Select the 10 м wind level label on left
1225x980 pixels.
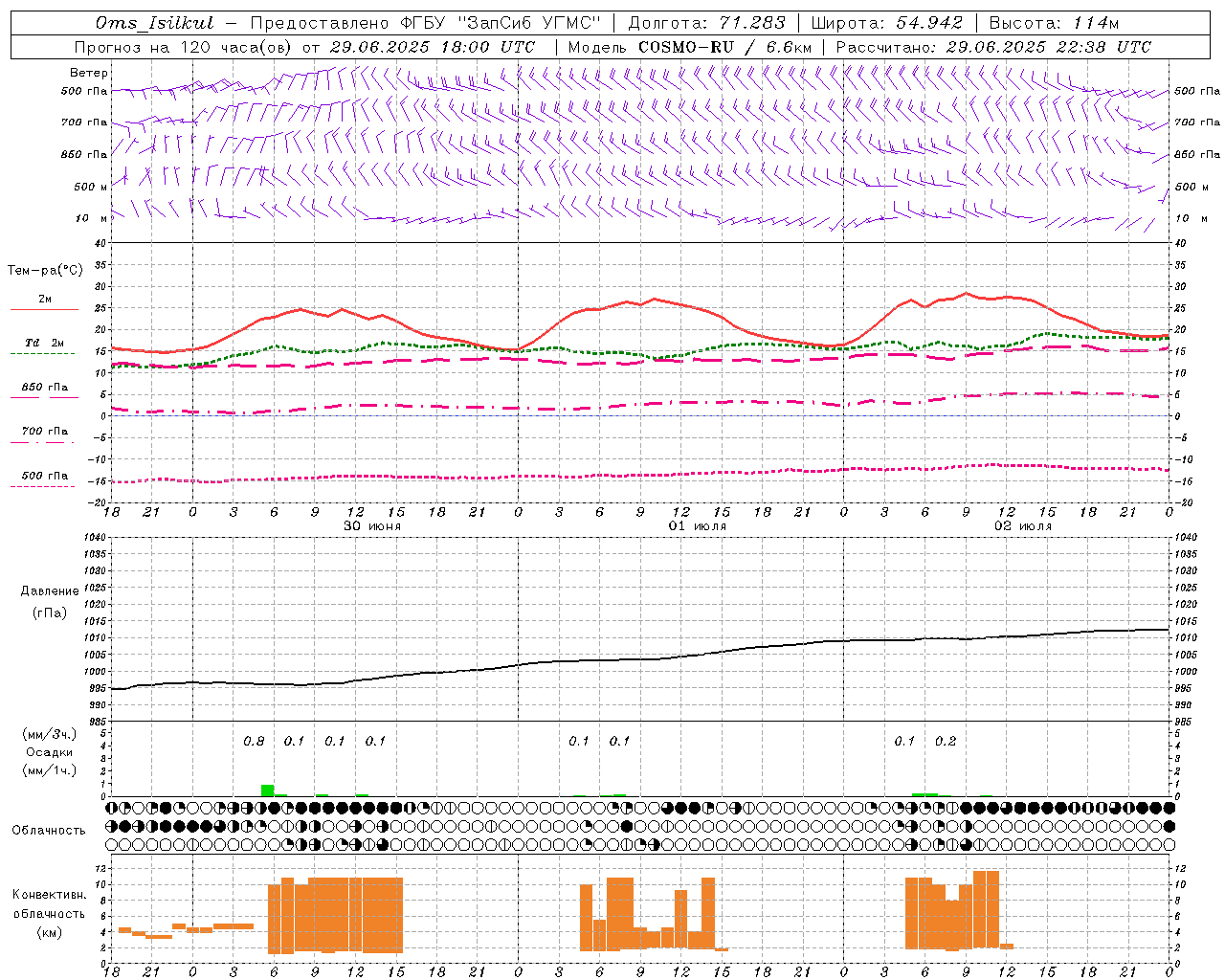point(92,218)
